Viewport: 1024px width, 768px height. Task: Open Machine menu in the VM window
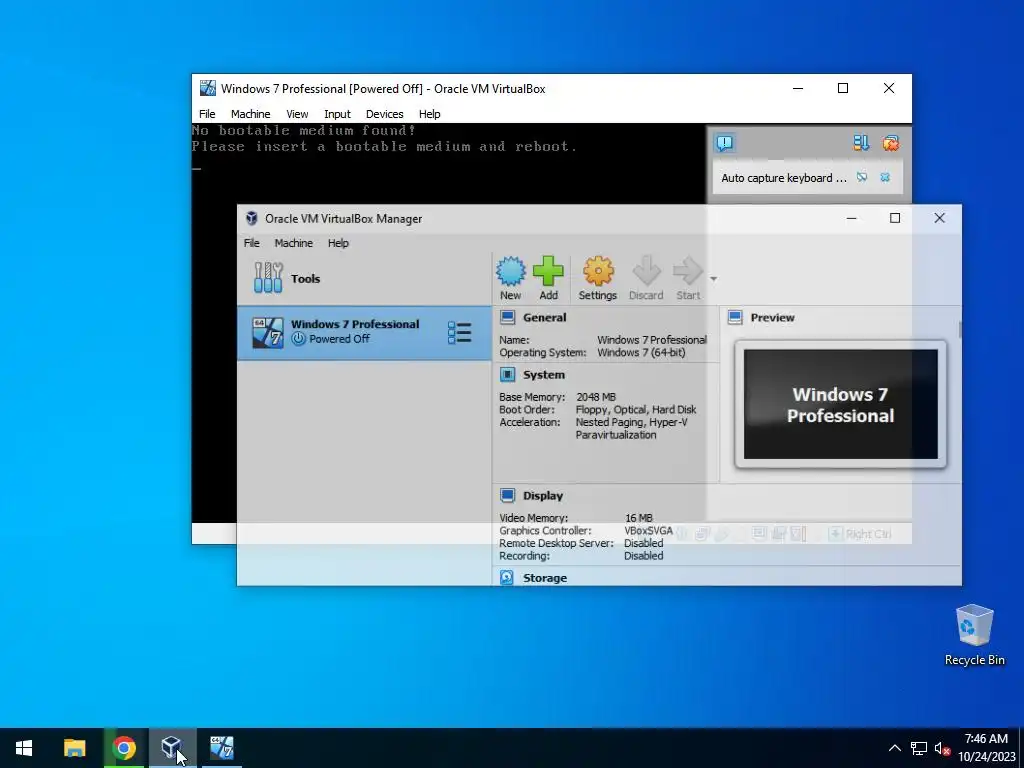point(250,114)
